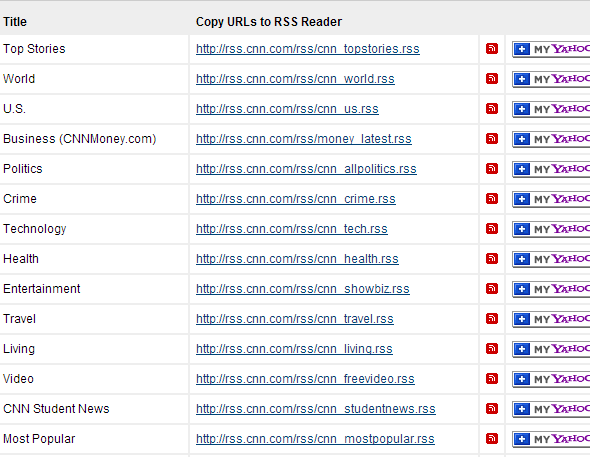Screen dimensions: 590x457
Task: Add U.S. feed to My Yahoo
Action: (x=551, y=109)
